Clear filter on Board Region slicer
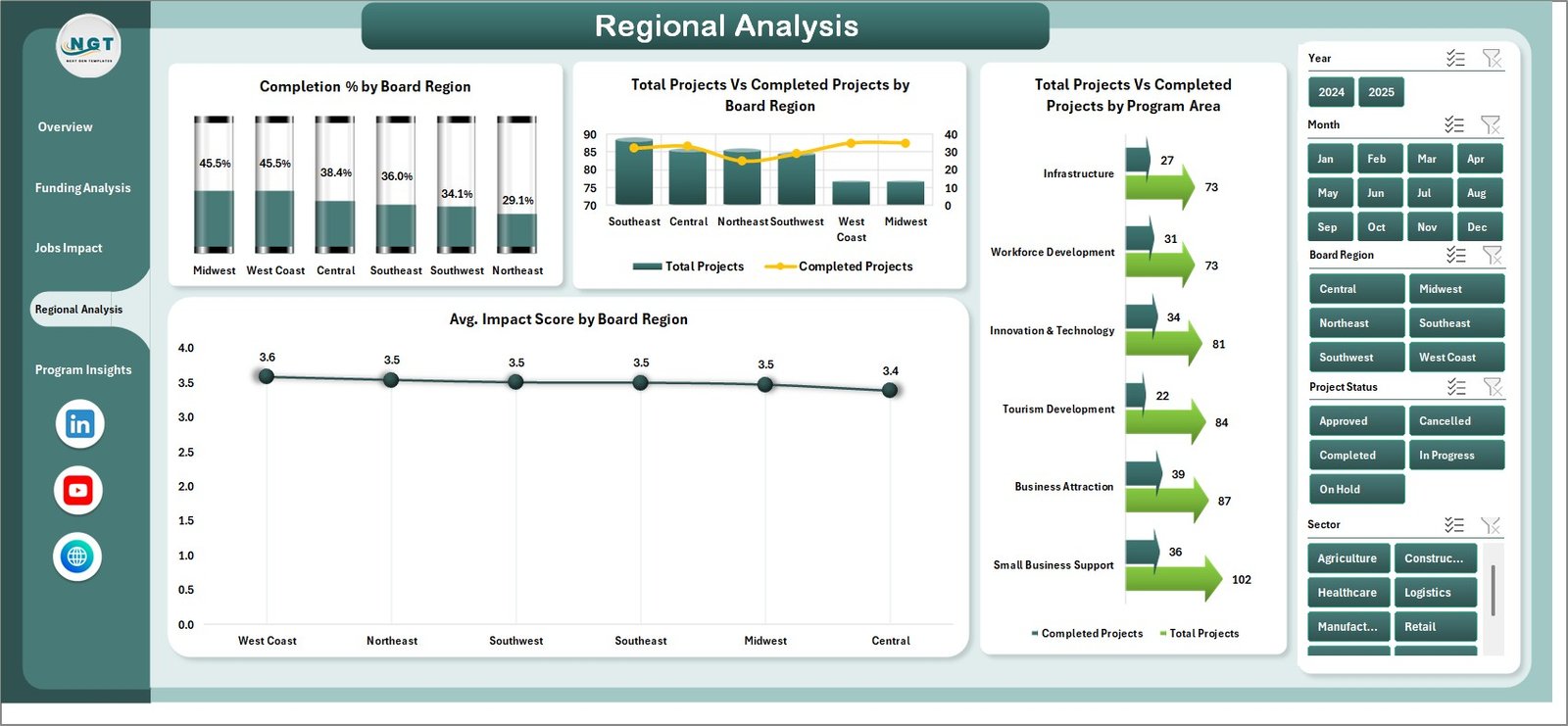Viewport: 1568px width, 726px height. pos(1493,255)
